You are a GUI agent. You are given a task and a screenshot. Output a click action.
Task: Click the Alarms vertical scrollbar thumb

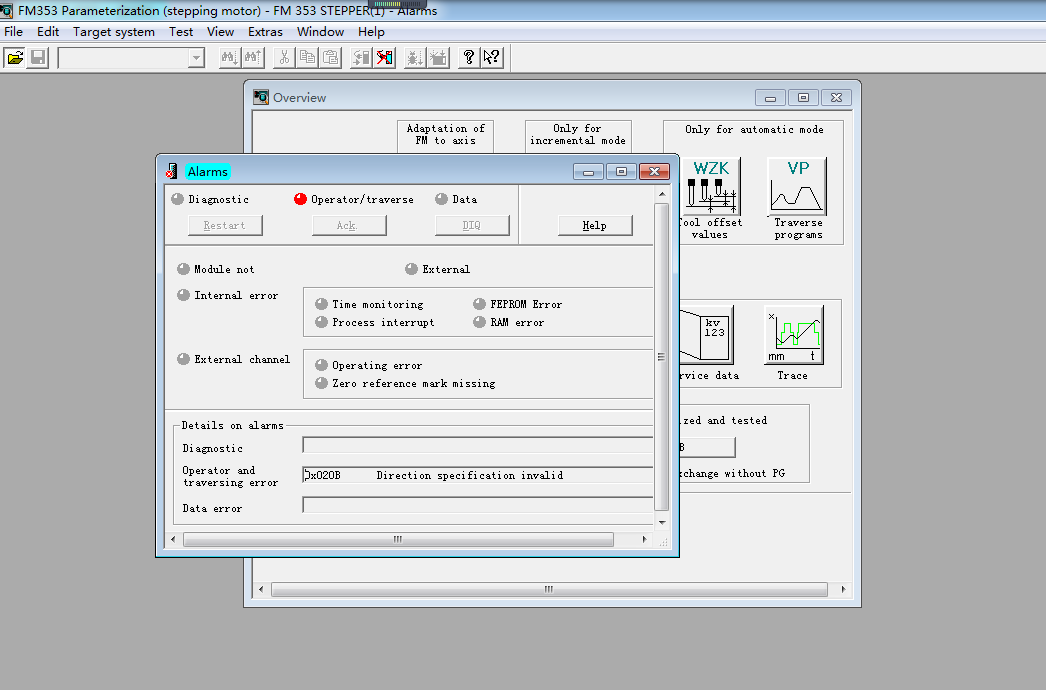point(662,357)
